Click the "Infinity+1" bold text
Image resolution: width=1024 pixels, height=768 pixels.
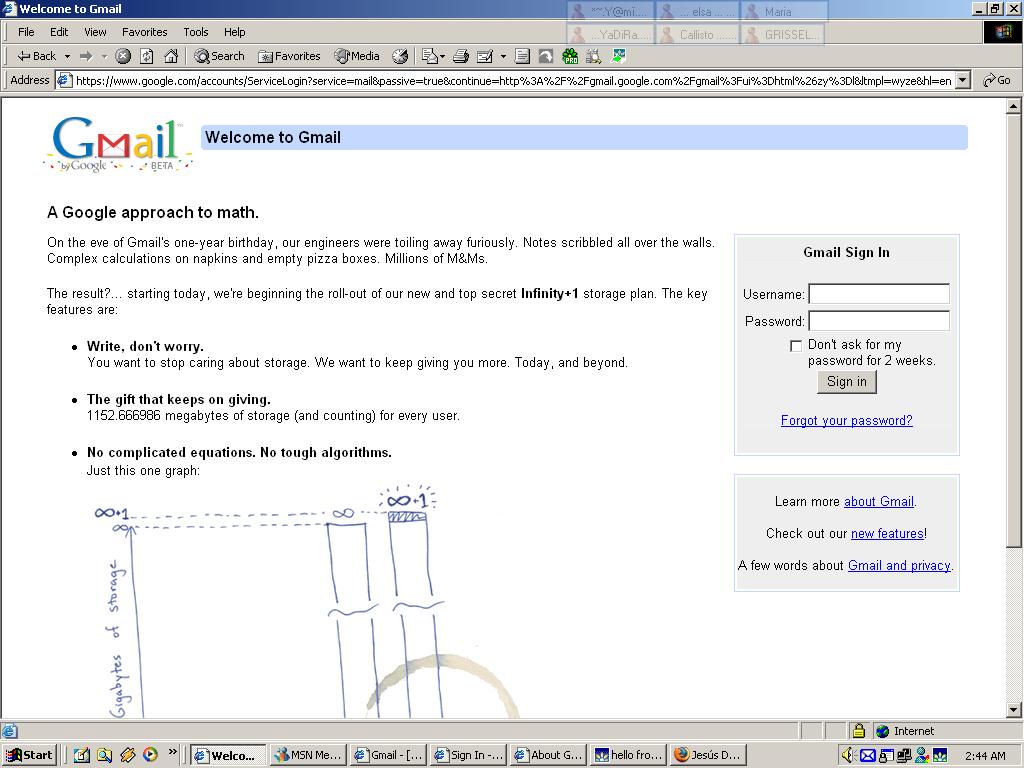(549, 293)
